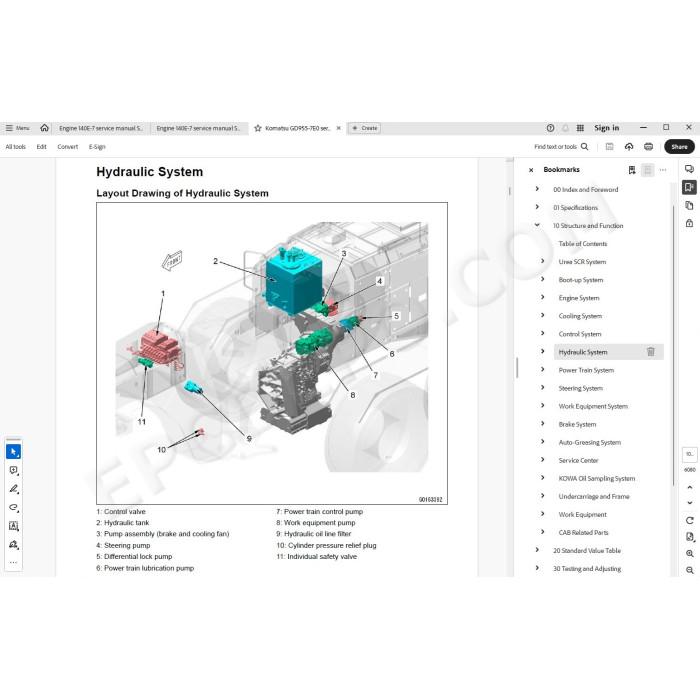Click the Sign in link
The image size is (700, 700).
click(x=606, y=128)
